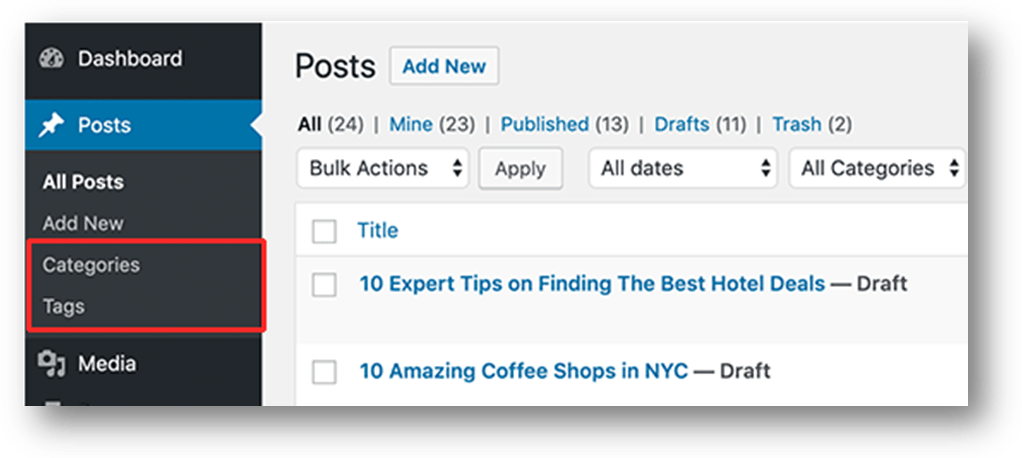This screenshot has width=1022, height=458.
Task: Open Categories submenu item
Action: point(91,265)
